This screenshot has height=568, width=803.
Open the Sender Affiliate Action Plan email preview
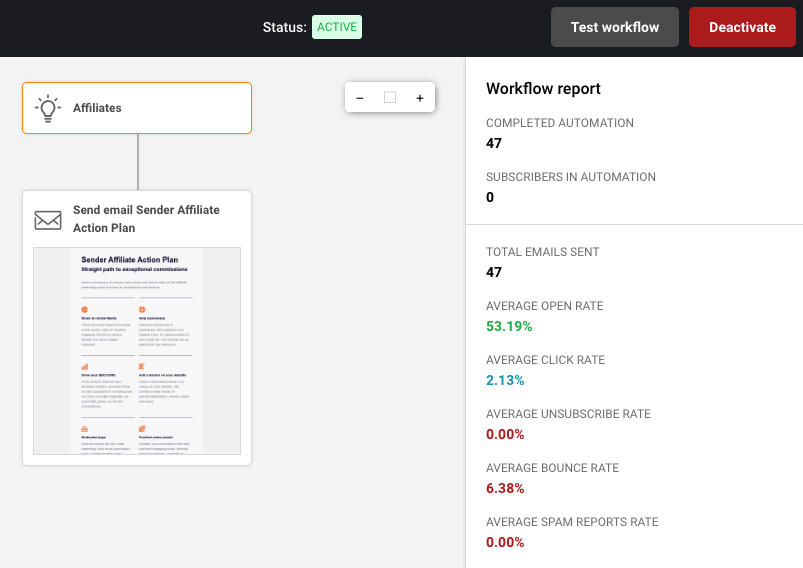click(x=137, y=350)
